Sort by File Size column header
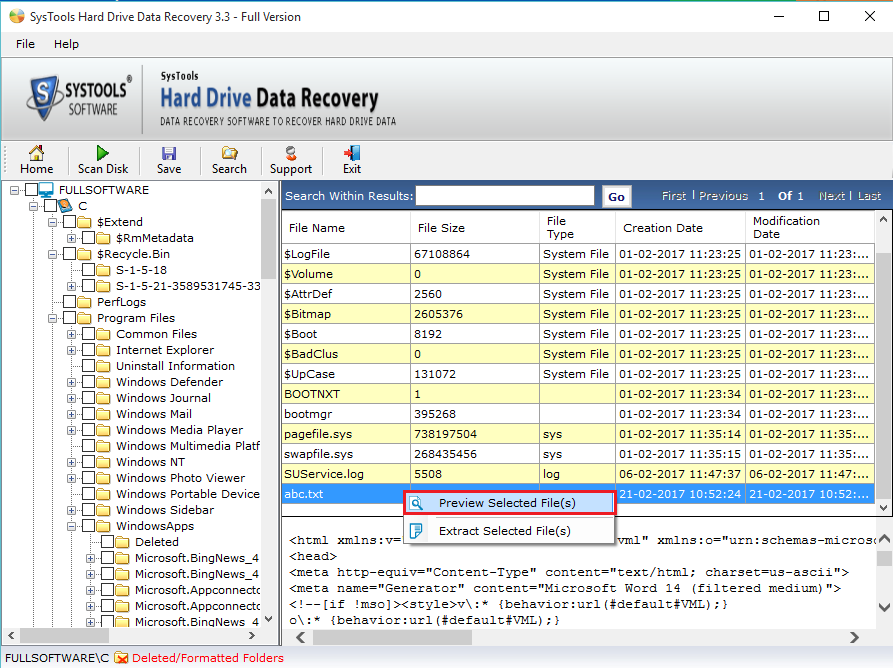 pos(475,228)
